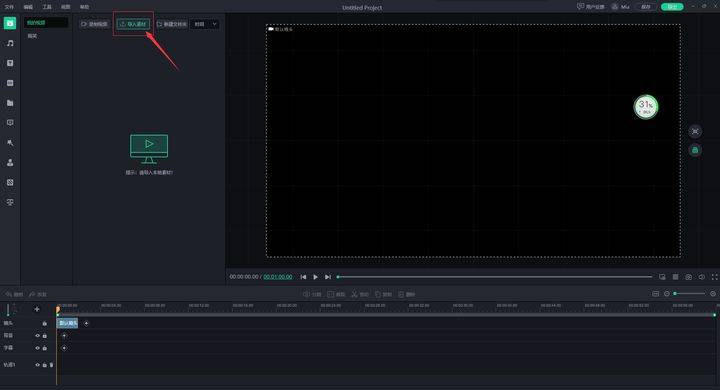Click the 录制视频 record button with camera icon

coord(94,24)
